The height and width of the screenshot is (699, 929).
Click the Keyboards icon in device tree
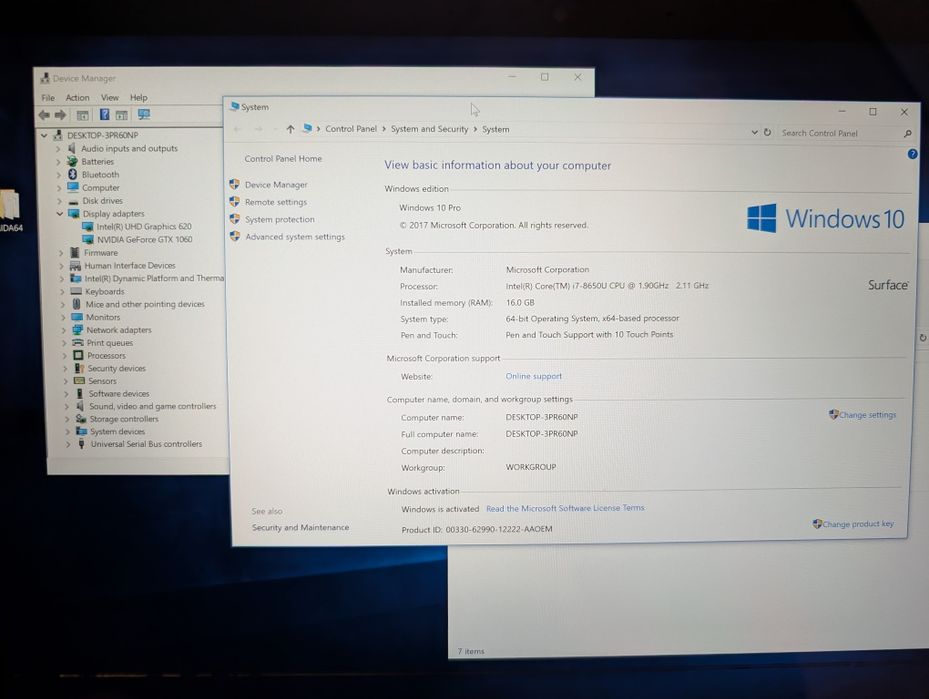pos(76,291)
